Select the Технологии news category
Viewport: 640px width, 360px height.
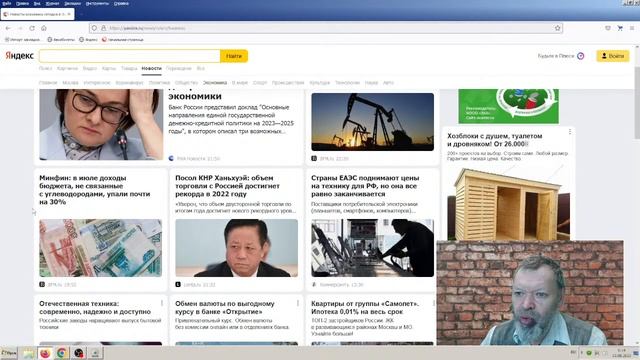(347, 83)
